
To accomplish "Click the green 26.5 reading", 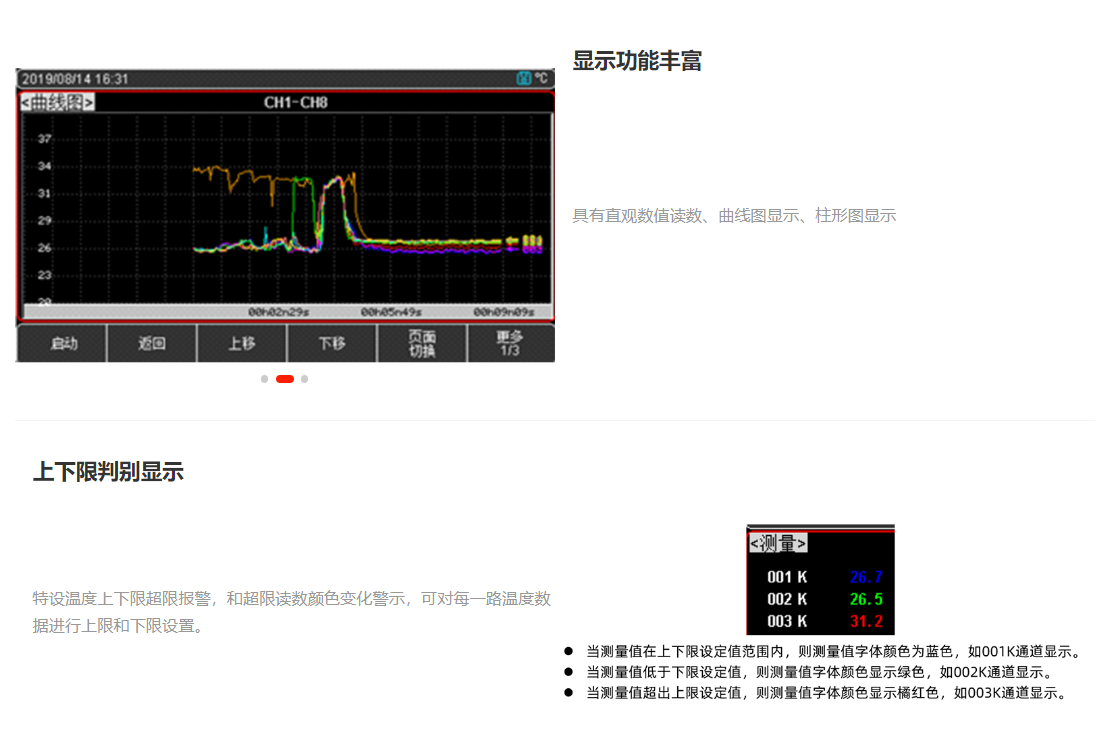I will pyautogui.click(x=866, y=600).
